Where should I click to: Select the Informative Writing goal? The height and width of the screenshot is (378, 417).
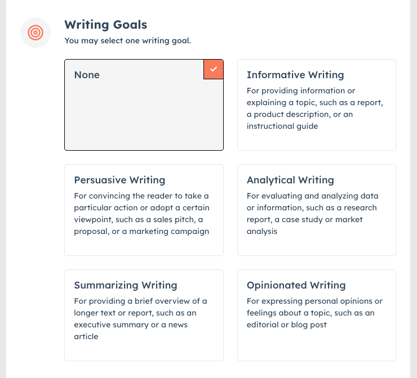[x=316, y=105]
